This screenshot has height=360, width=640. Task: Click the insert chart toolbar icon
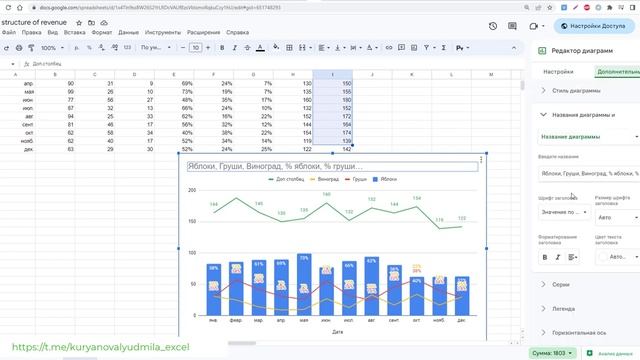pos(414,48)
